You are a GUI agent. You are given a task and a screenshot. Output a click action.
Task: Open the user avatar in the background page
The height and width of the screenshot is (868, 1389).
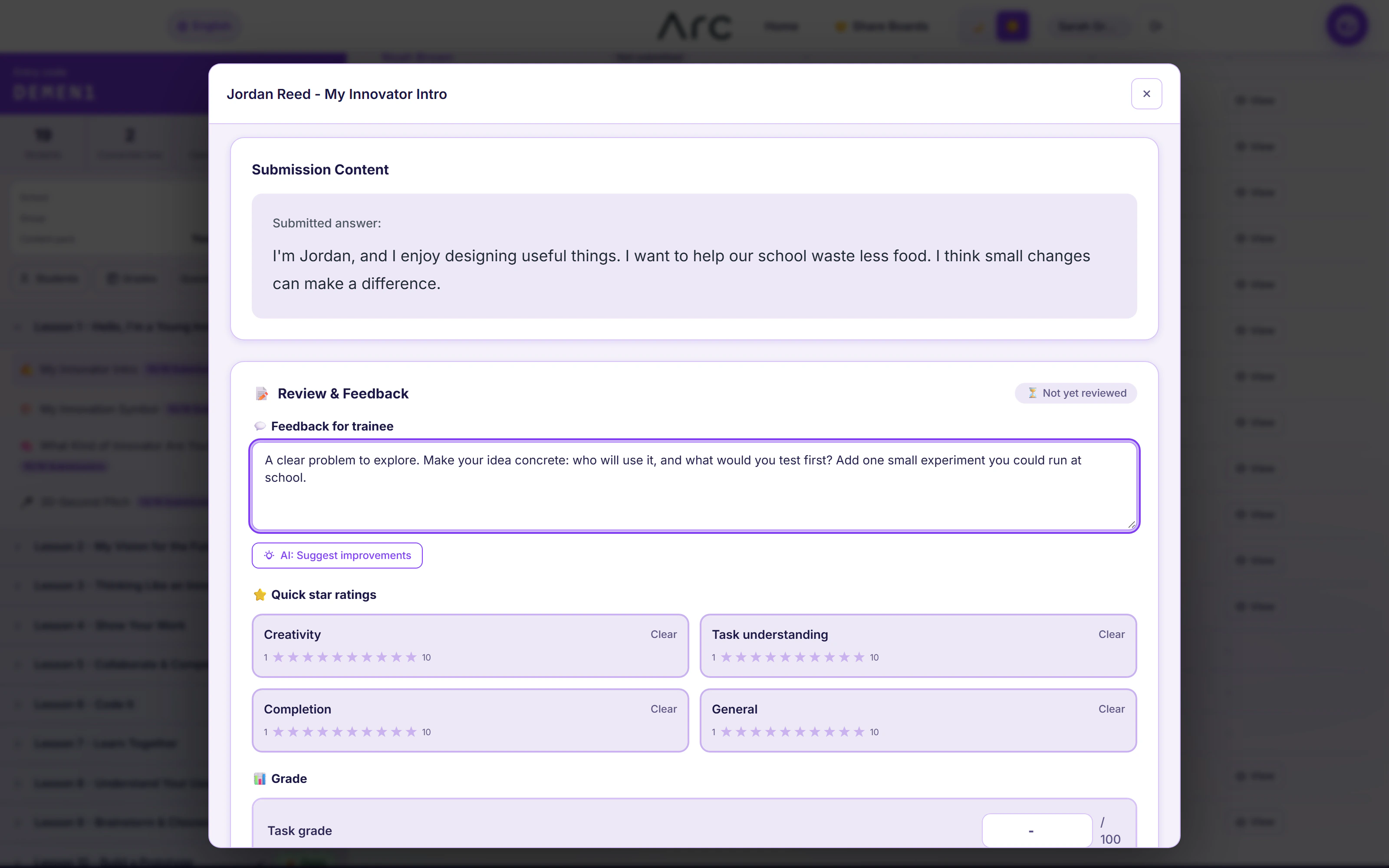point(1346,26)
